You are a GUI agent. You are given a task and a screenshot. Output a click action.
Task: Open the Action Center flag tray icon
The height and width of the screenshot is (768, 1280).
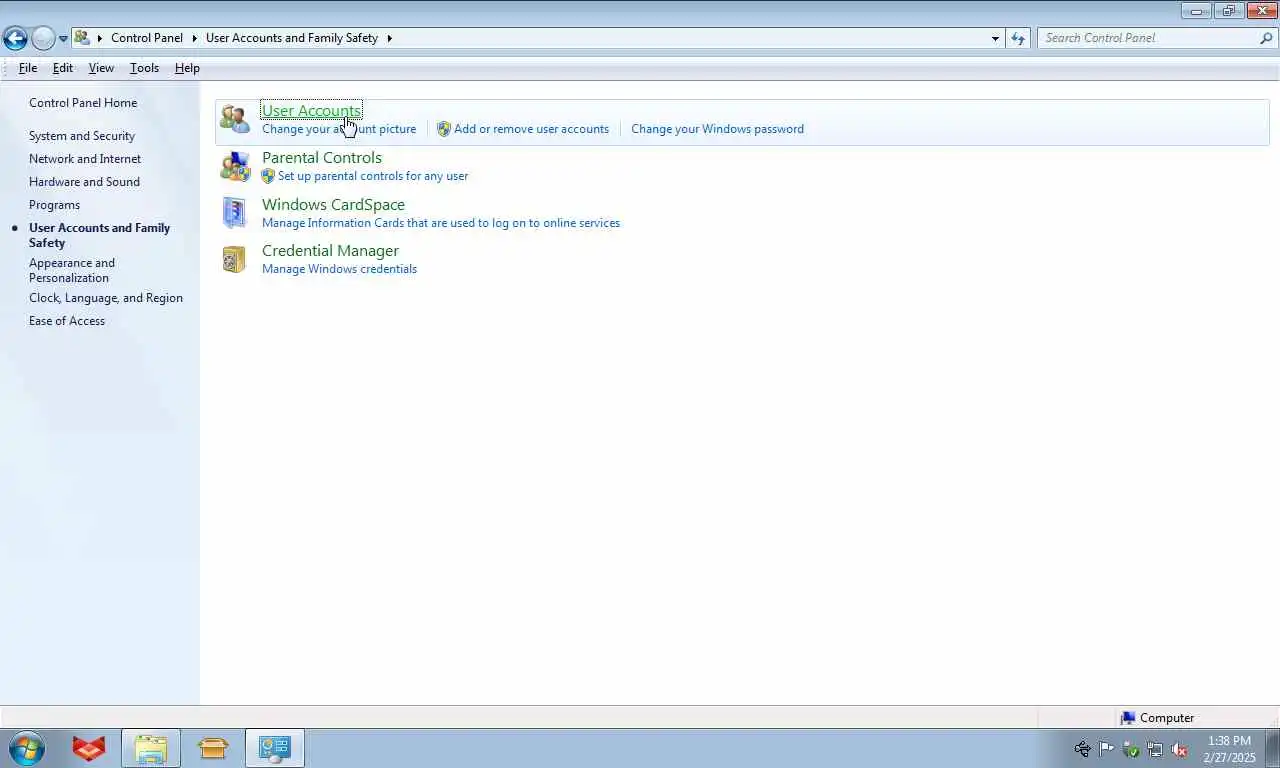[1107, 749]
